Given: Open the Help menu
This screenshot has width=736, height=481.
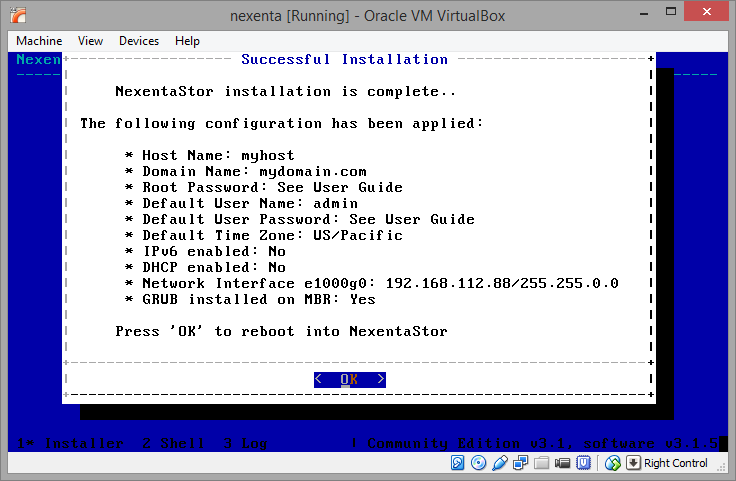Looking at the screenshot, I should pyautogui.click(x=187, y=41).
